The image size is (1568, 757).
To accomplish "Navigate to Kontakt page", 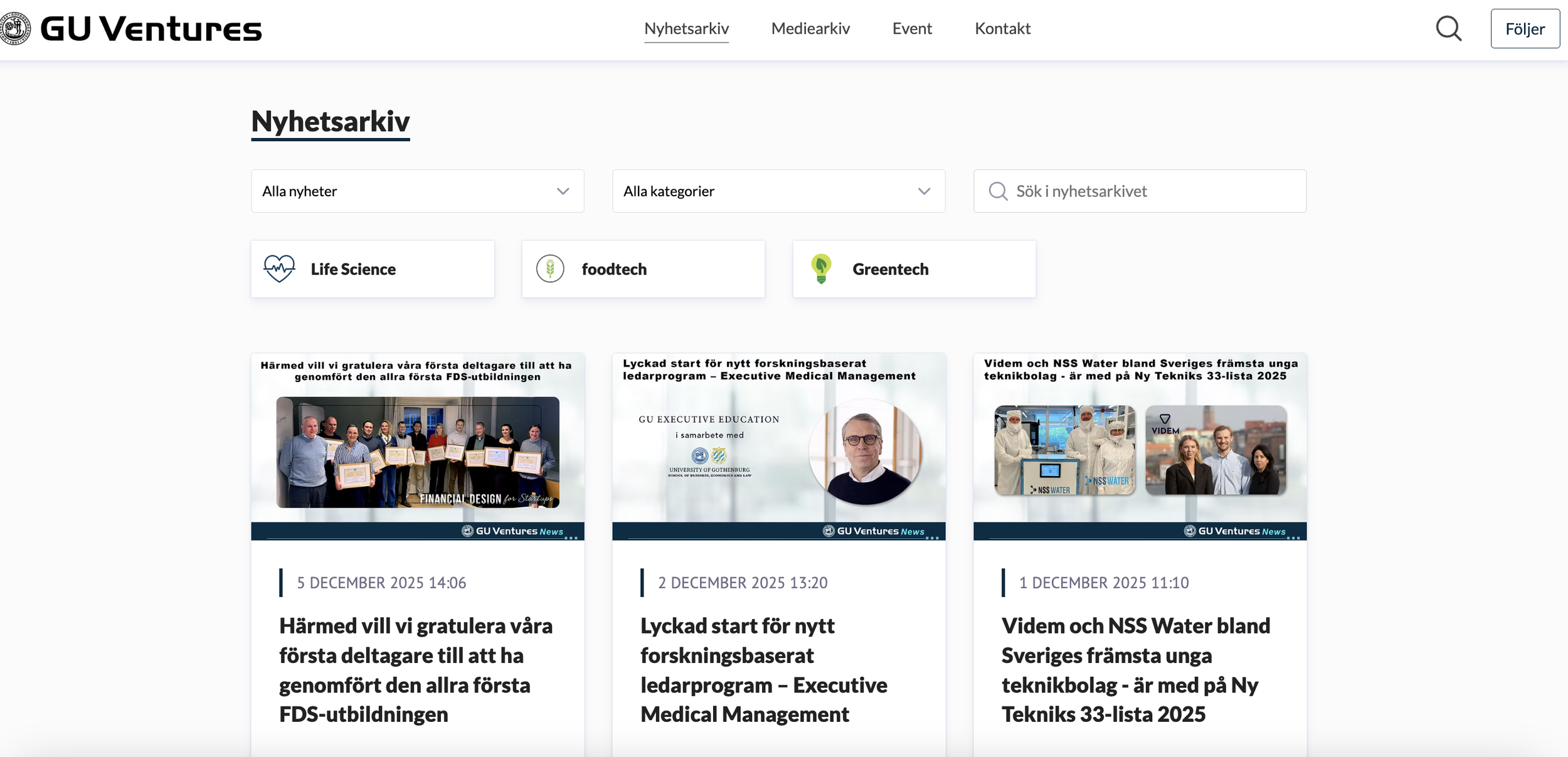I will pyautogui.click(x=1002, y=29).
